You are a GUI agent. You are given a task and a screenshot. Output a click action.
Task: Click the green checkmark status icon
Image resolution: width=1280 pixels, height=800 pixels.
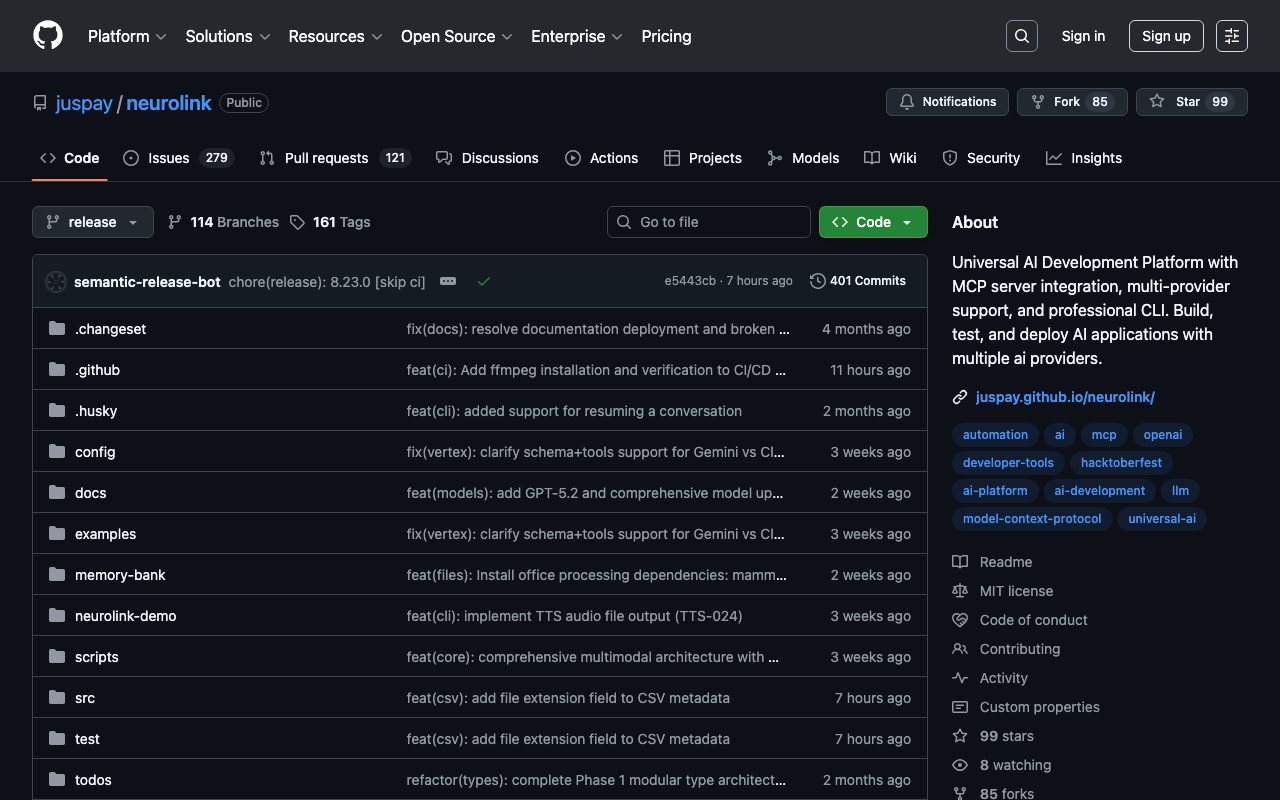(x=484, y=282)
